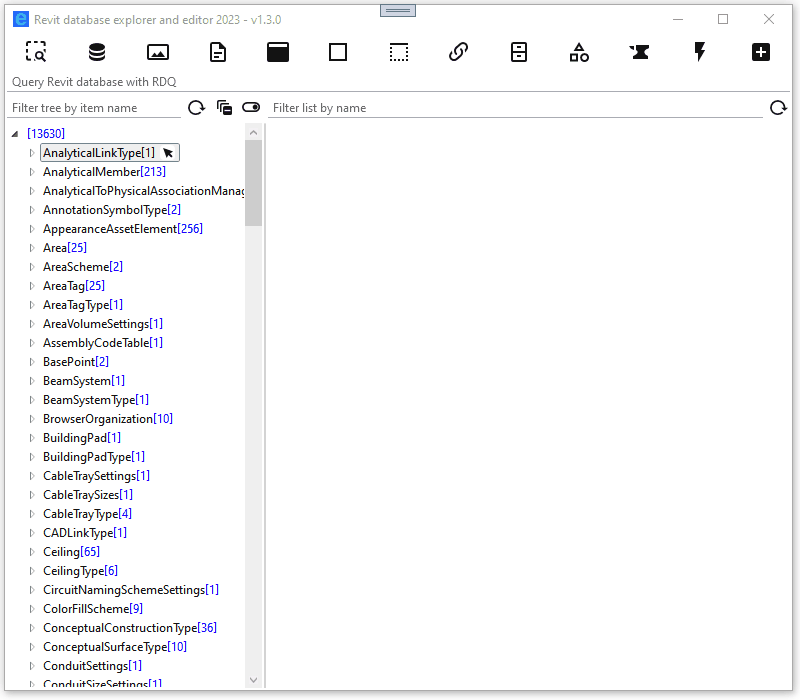800x700 pixels.
Task: Select AreaScheme[2] tree item
Action: pos(83,267)
